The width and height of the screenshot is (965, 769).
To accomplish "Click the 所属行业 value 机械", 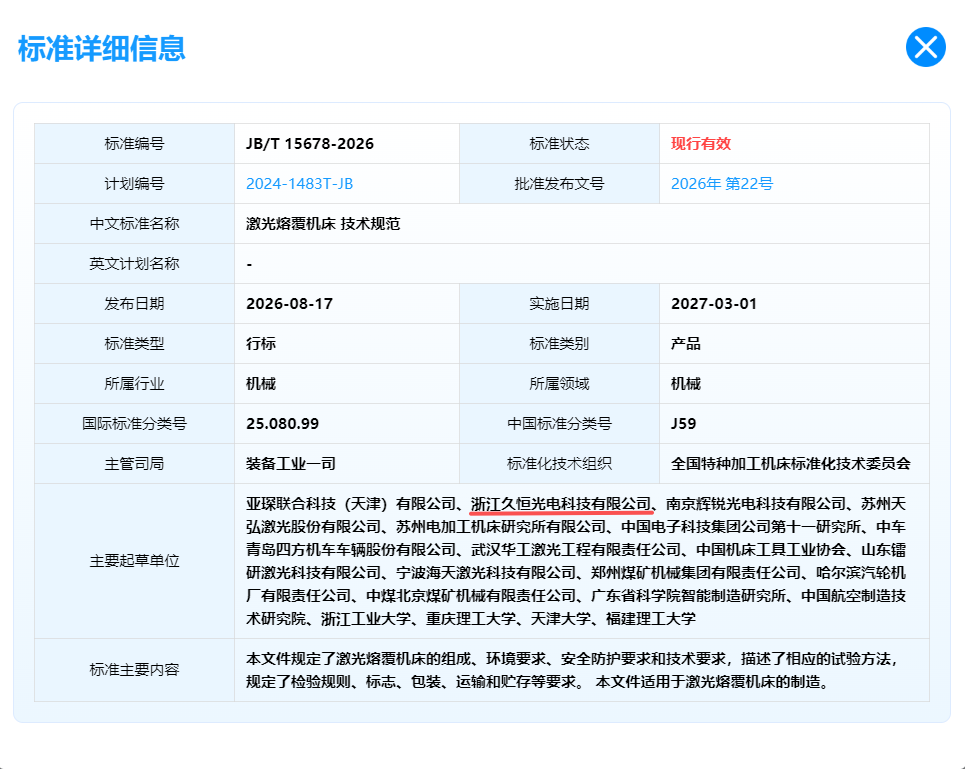I will point(261,384).
